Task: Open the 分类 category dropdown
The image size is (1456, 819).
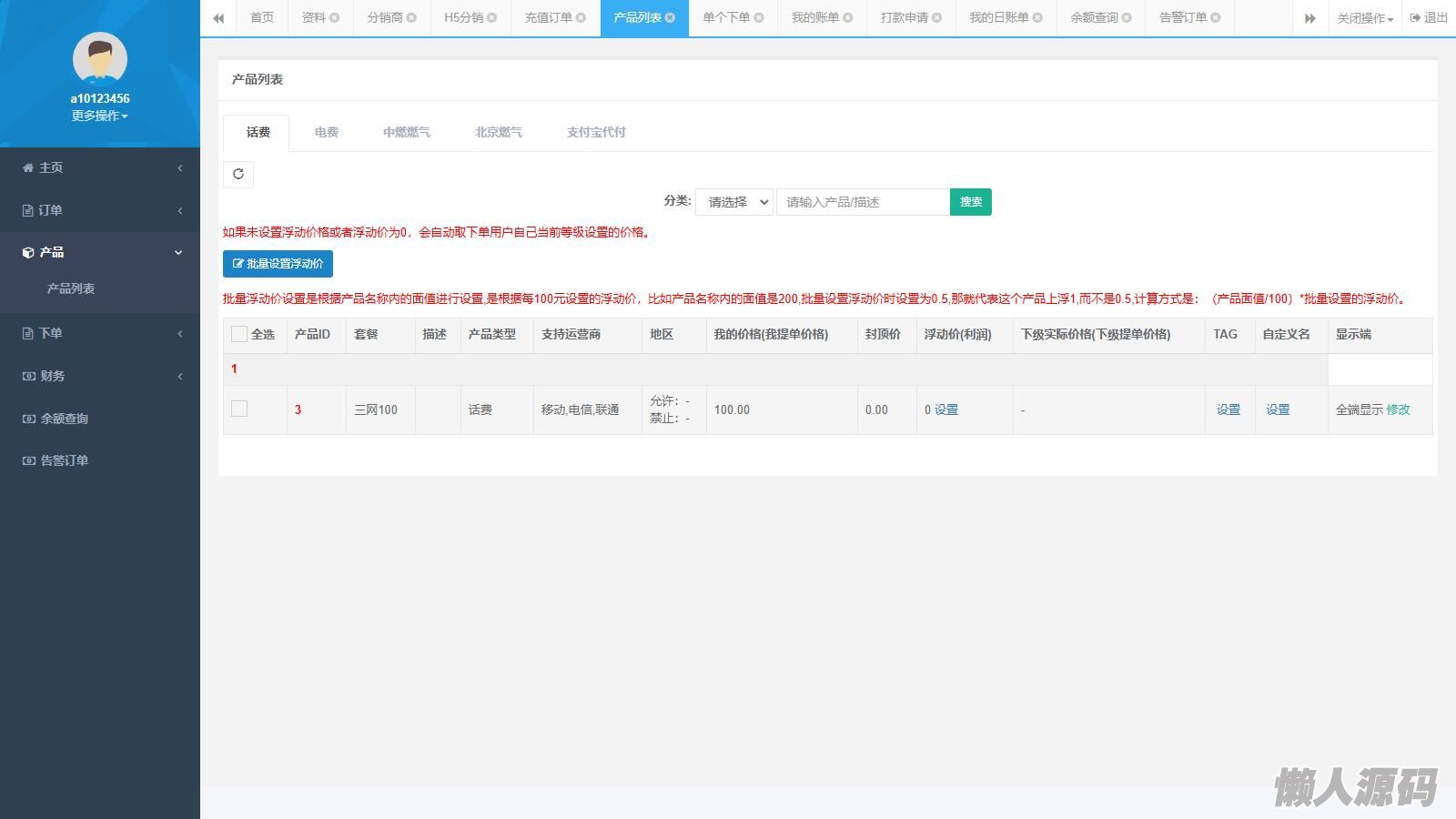Action: pos(734,202)
